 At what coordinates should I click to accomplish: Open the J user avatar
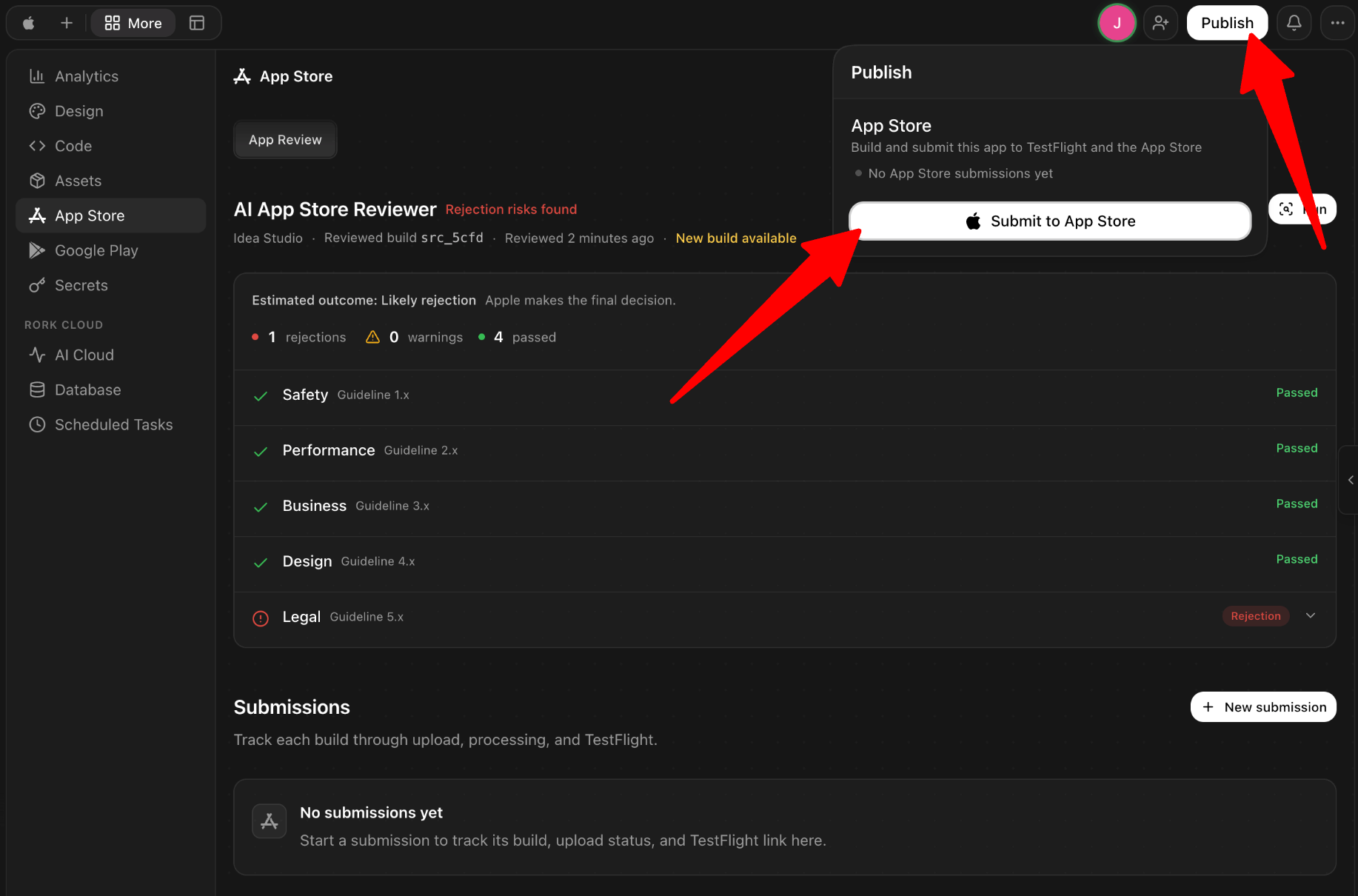pyautogui.click(x=1117, y=23)
